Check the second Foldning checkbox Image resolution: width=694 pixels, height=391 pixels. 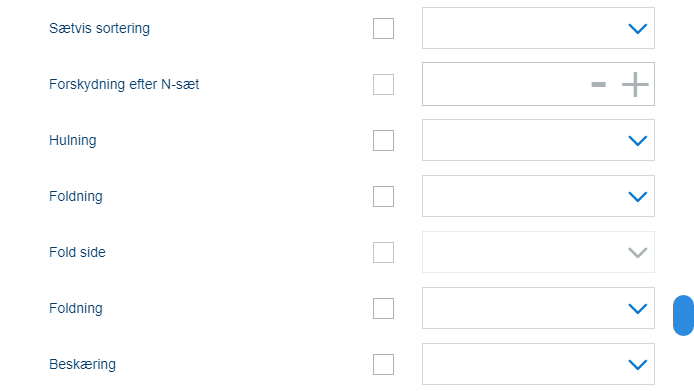tap(383, 308)
